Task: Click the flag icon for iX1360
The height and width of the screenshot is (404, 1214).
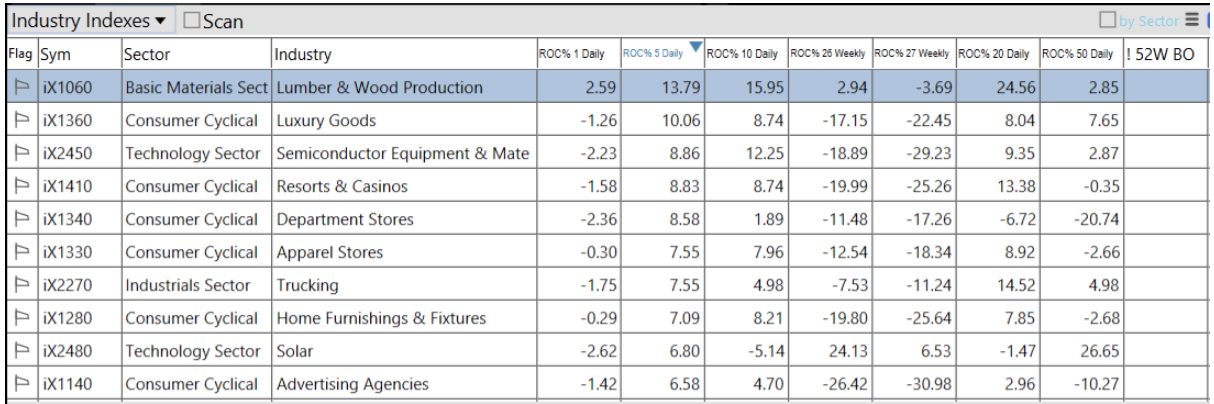Action: (21, 121)
